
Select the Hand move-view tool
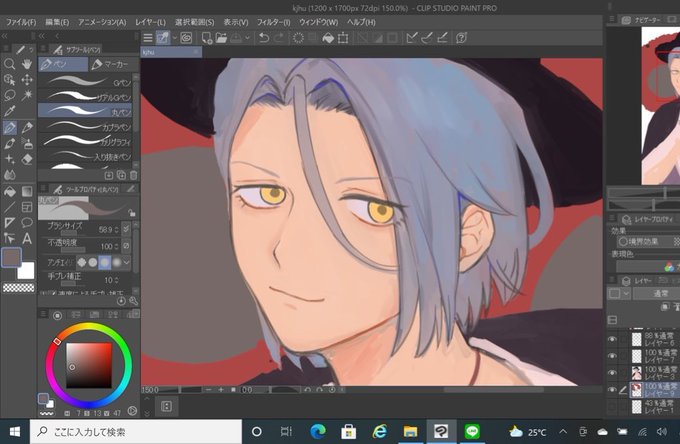(27, 65)
